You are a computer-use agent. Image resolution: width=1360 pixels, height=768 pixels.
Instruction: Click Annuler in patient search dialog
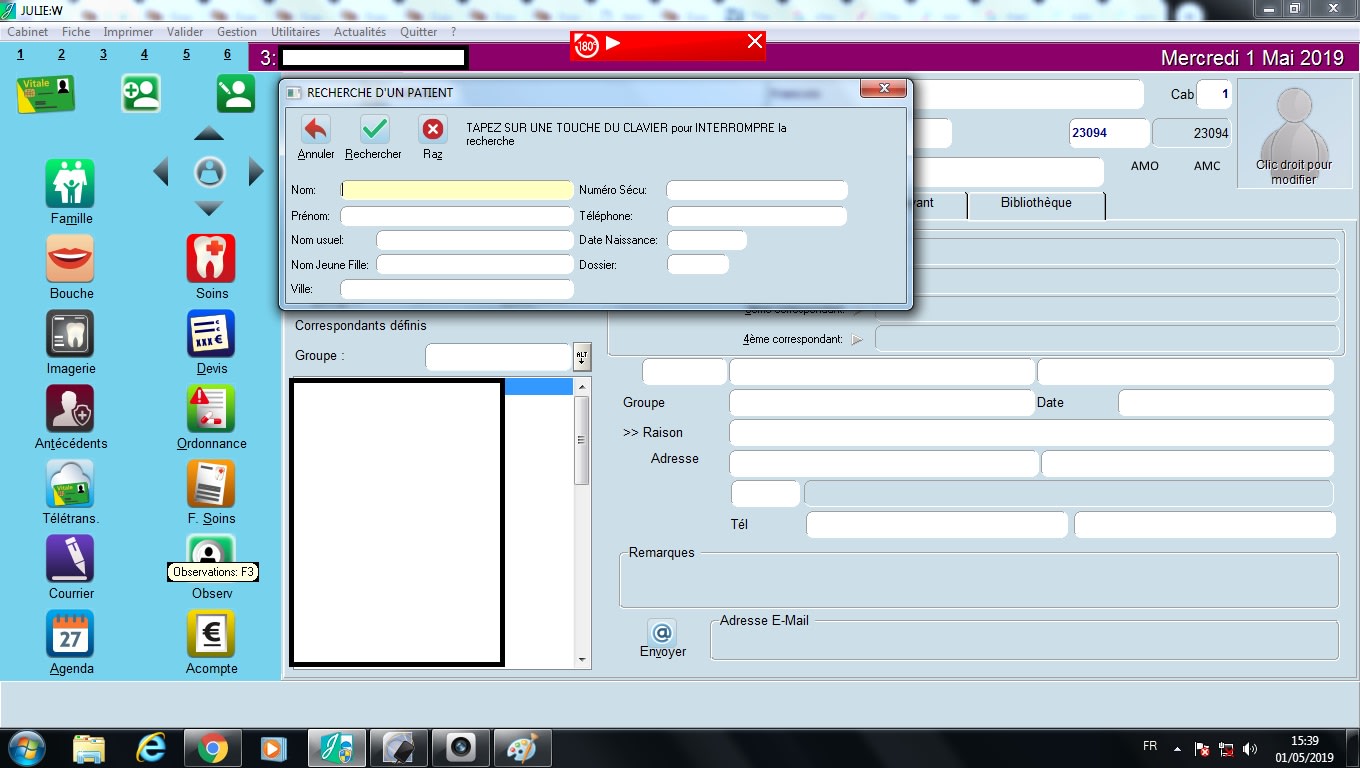coord(316,130)
